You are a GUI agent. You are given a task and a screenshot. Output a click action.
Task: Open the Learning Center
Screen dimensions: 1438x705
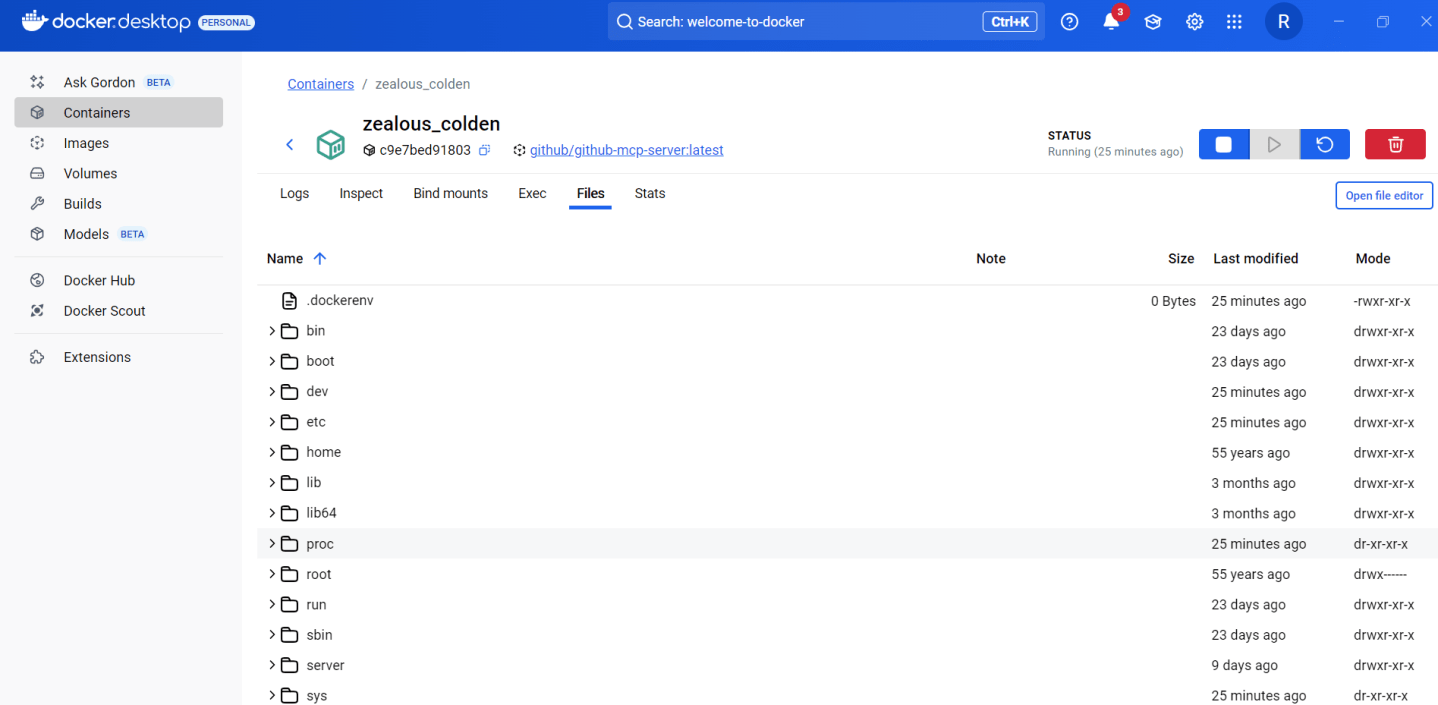pyautogui.click(x=1152, y=21)
